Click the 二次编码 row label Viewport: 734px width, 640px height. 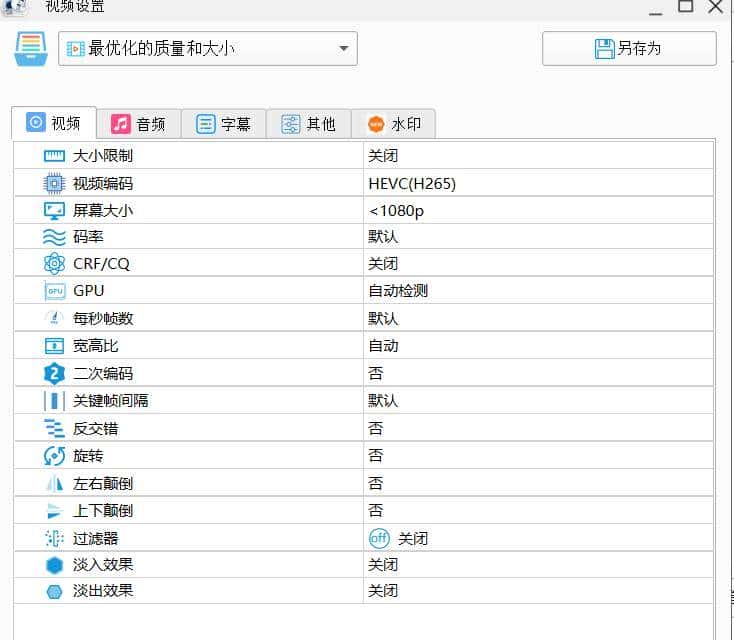103,374
